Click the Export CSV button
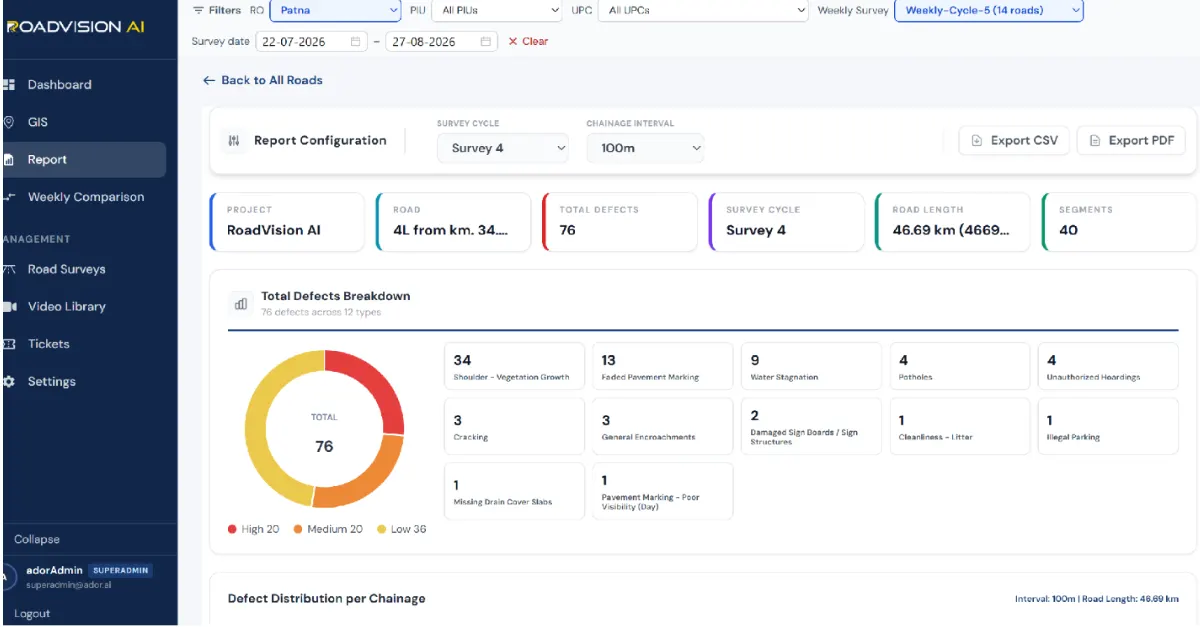The width and height of the screenshot is (1200, 627). point(1015,141)
